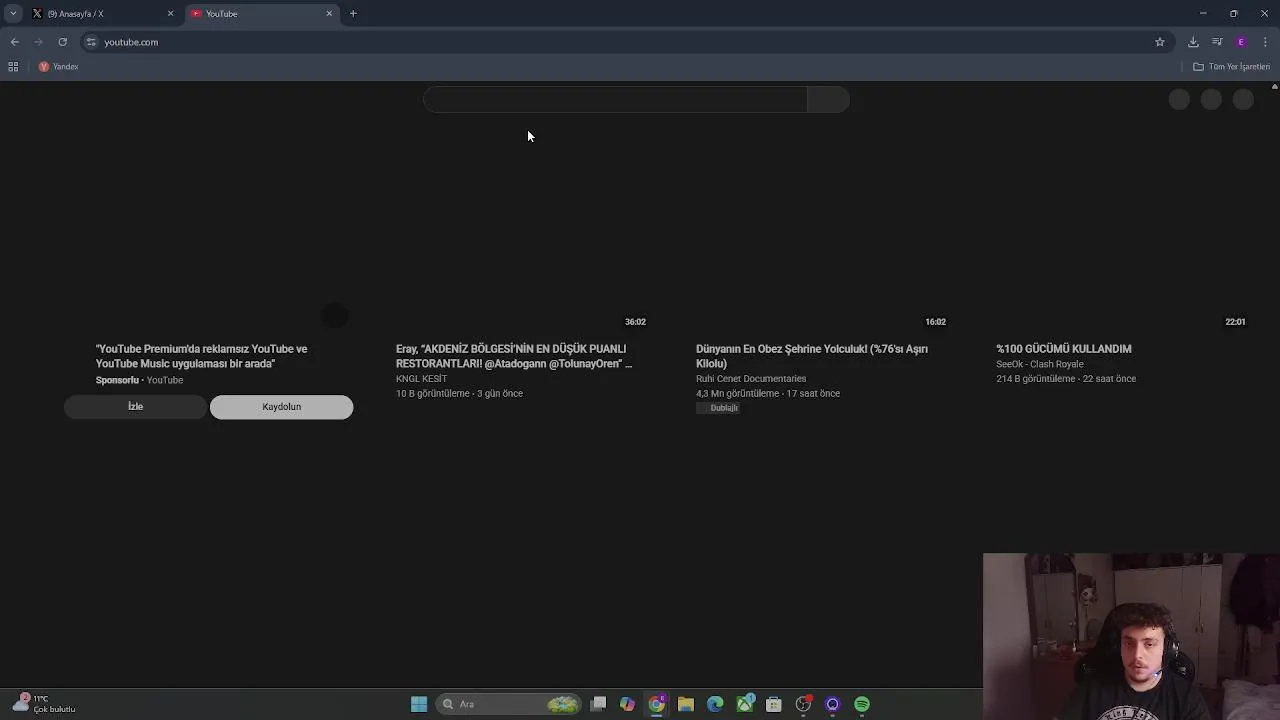The image size is (1280, 720).
Task: Click the Kaydolun button
Action: [281, 407]
